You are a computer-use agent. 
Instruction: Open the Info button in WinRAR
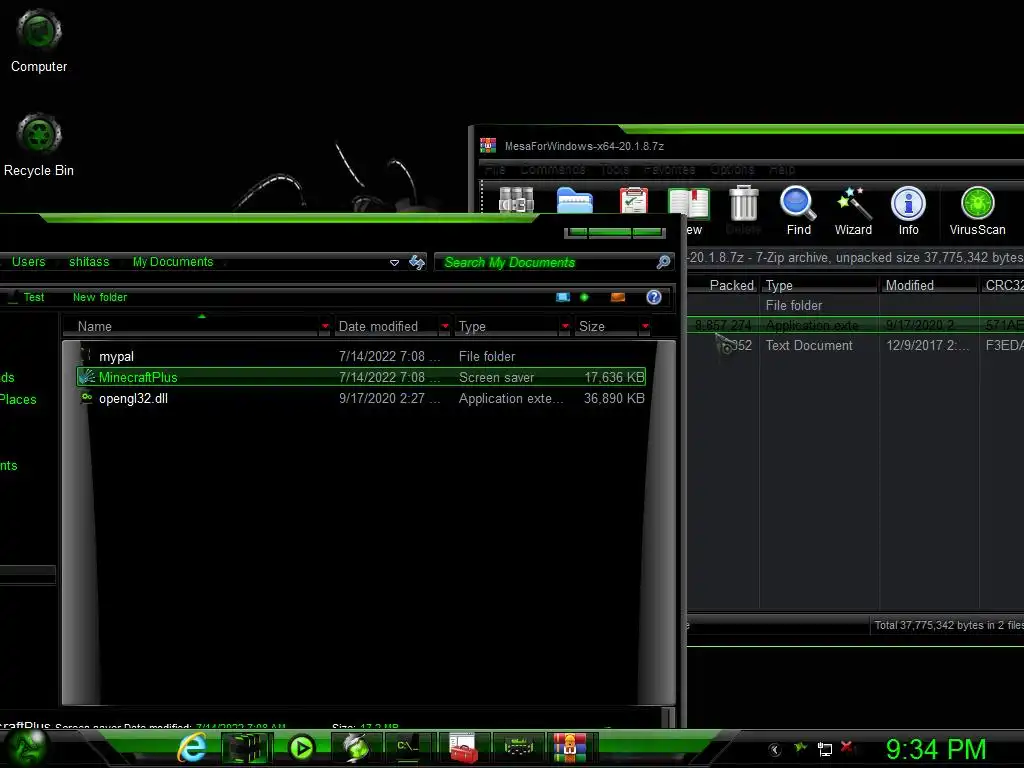click(x=908, y=211)
